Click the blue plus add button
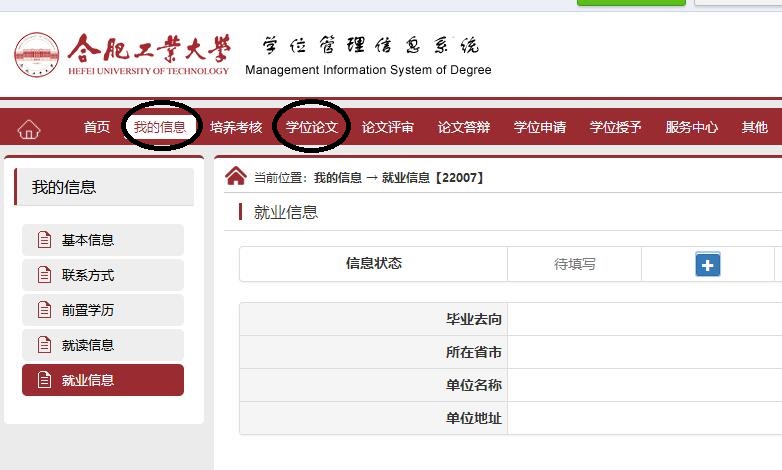The height and width of the screenshot is (470, 782). 708,264
